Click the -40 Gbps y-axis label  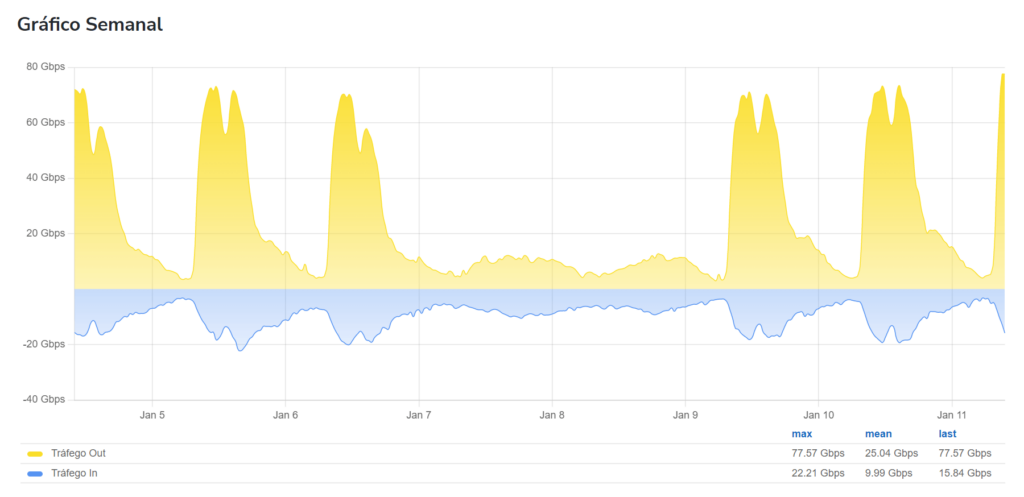pos(44,400)
